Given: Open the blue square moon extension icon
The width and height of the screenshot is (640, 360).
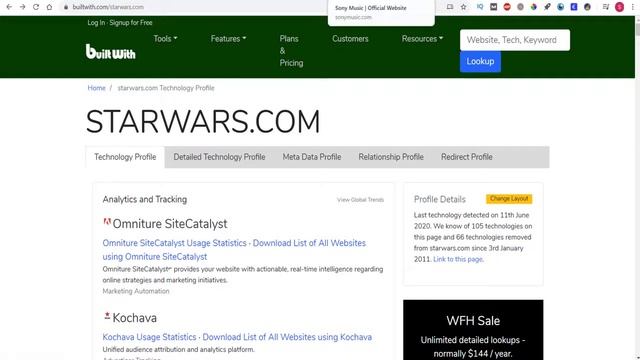Looking at the screenshot, I should [x=574, y=7].
